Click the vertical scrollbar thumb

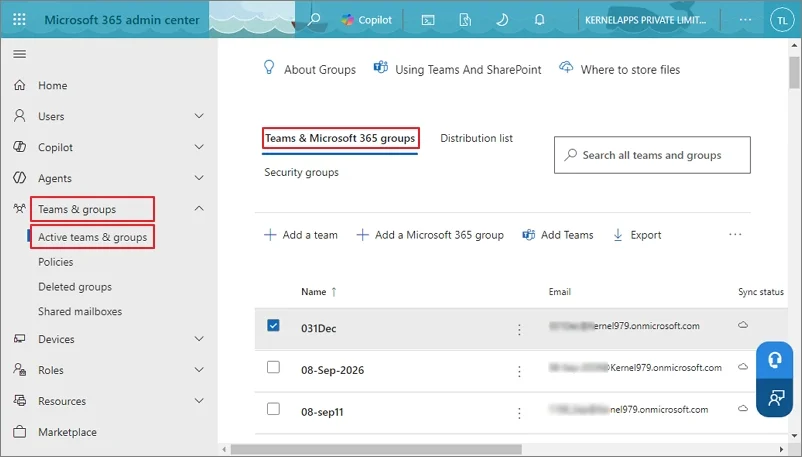point(794,72)
